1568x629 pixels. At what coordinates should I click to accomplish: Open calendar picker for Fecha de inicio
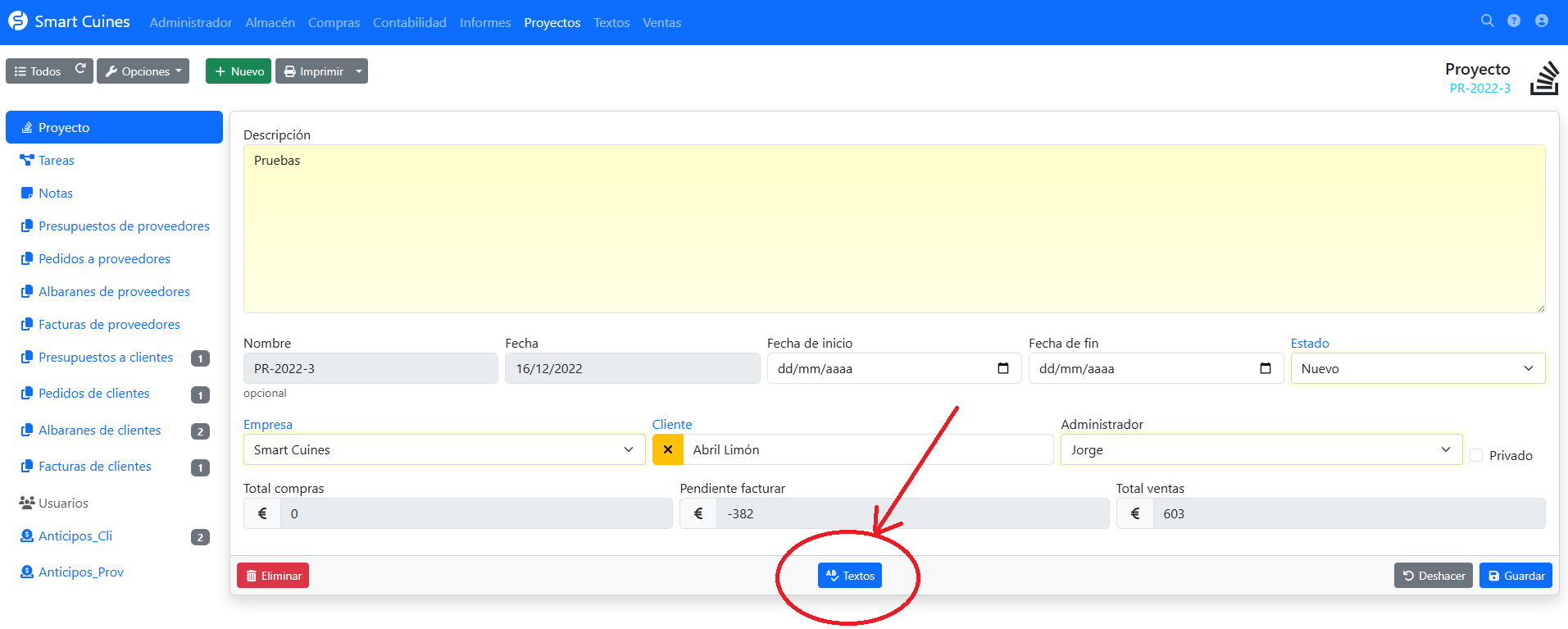tap(1002, 368)
